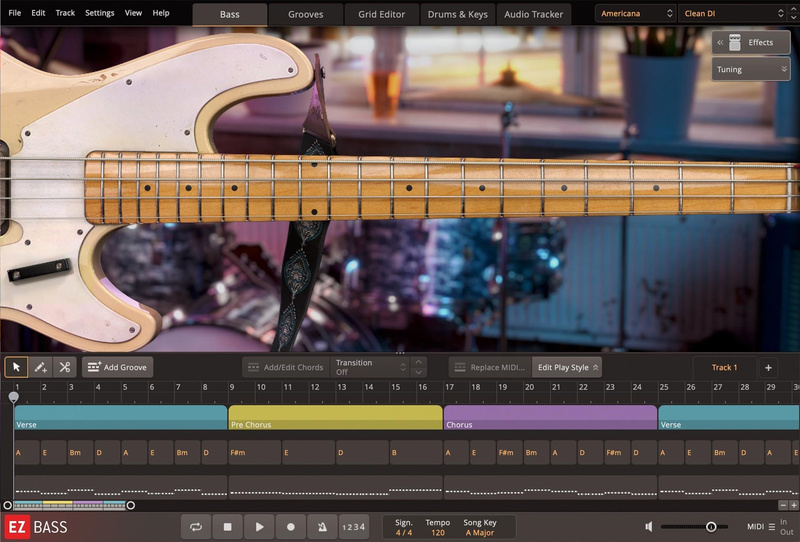The width and height of the screenshot is (800, 542).
Task: Click the song overview minimap strip
Action: point(69,505)
